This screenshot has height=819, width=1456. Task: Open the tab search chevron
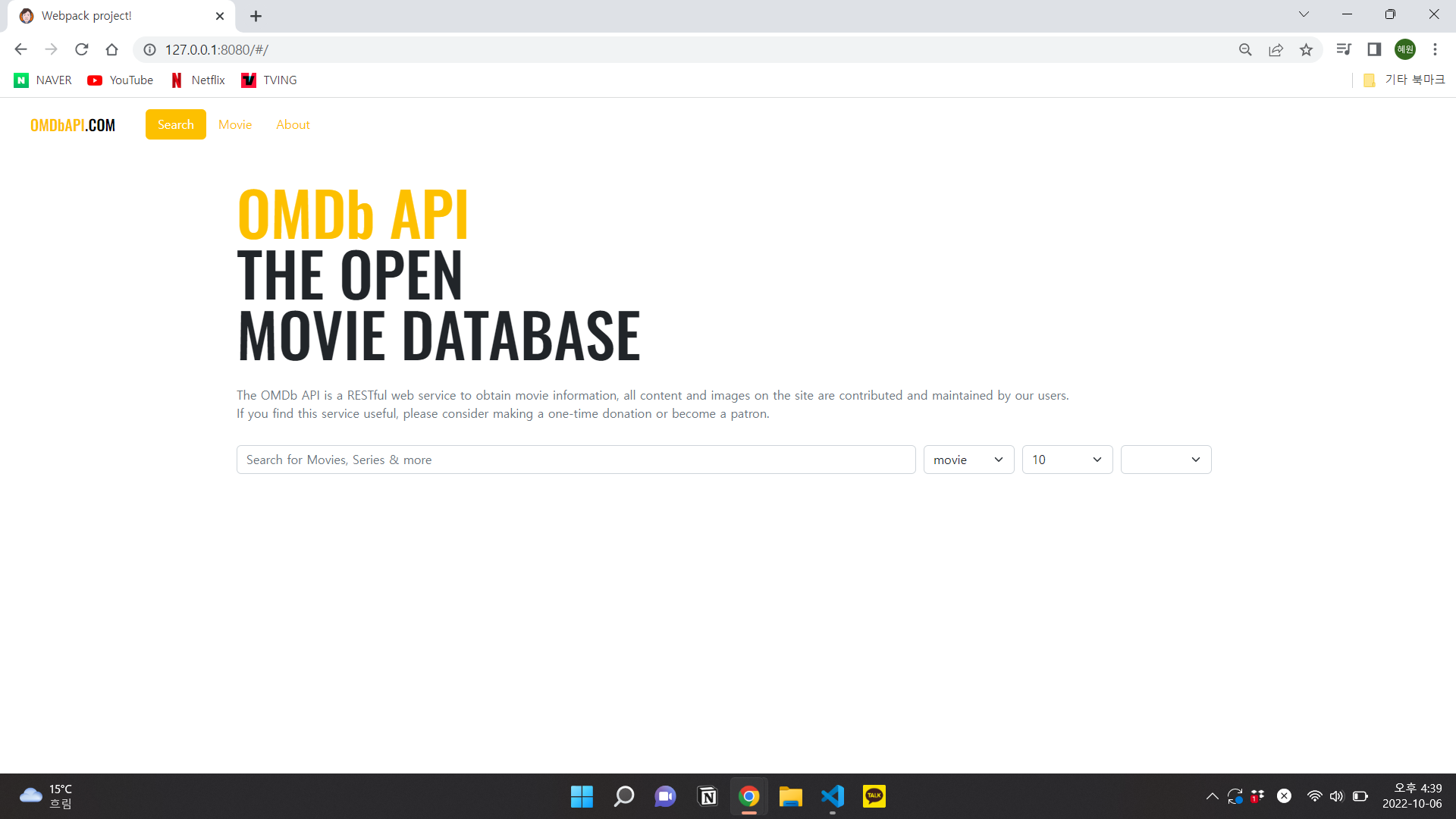point(1304,14)
